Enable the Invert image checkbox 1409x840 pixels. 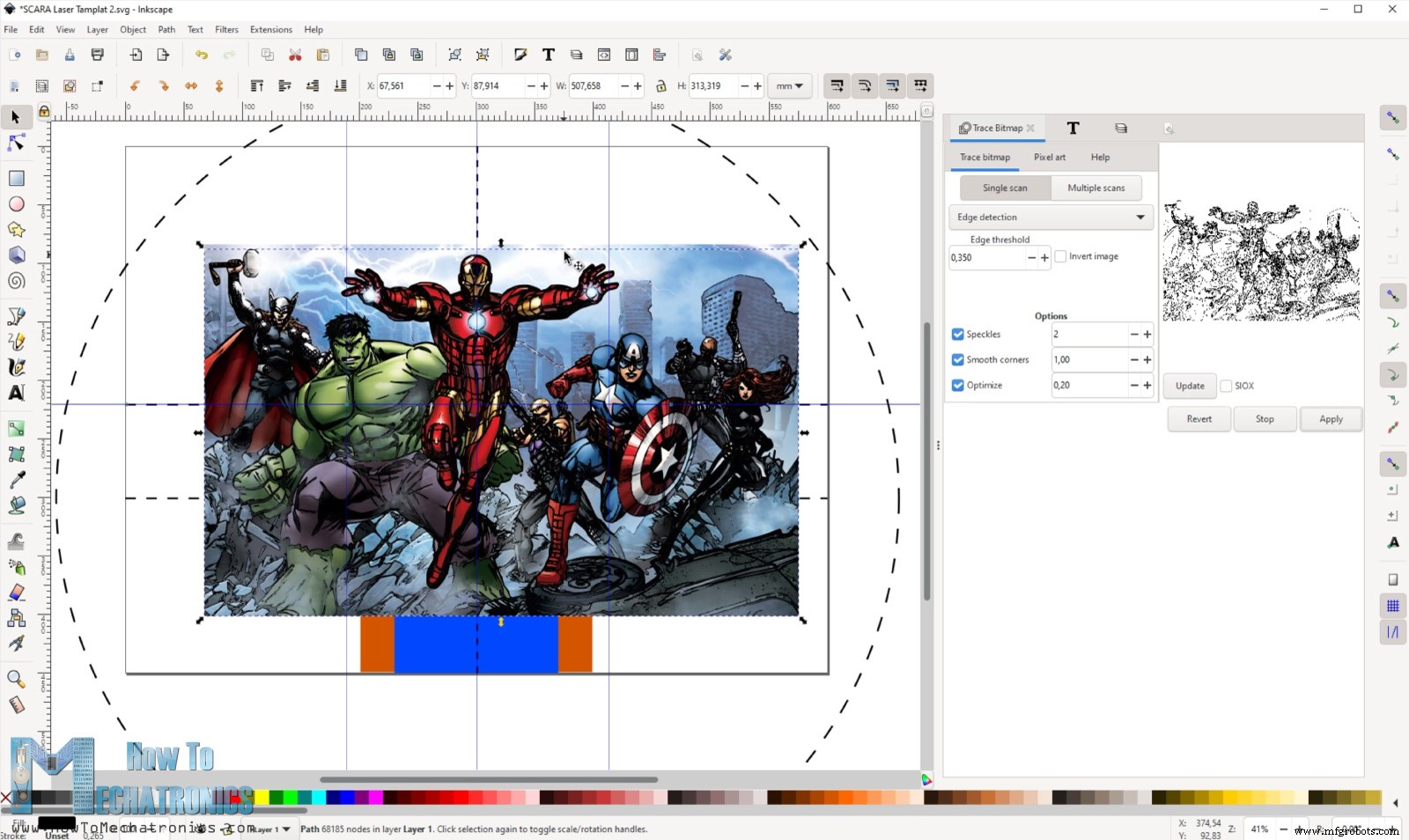coord(1060,256)
